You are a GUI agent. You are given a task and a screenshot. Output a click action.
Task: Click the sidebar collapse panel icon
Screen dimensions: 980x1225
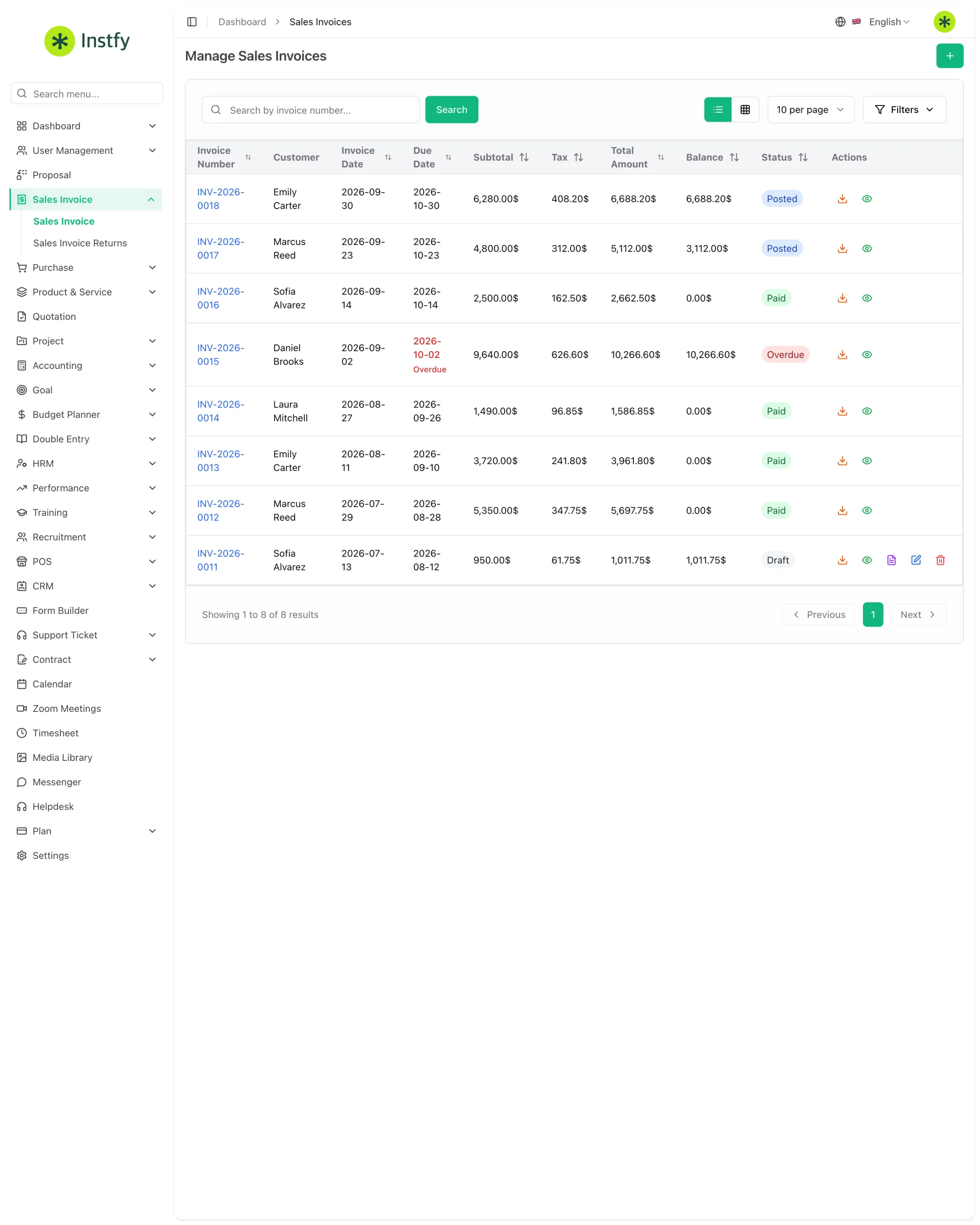tap(192, 22)
